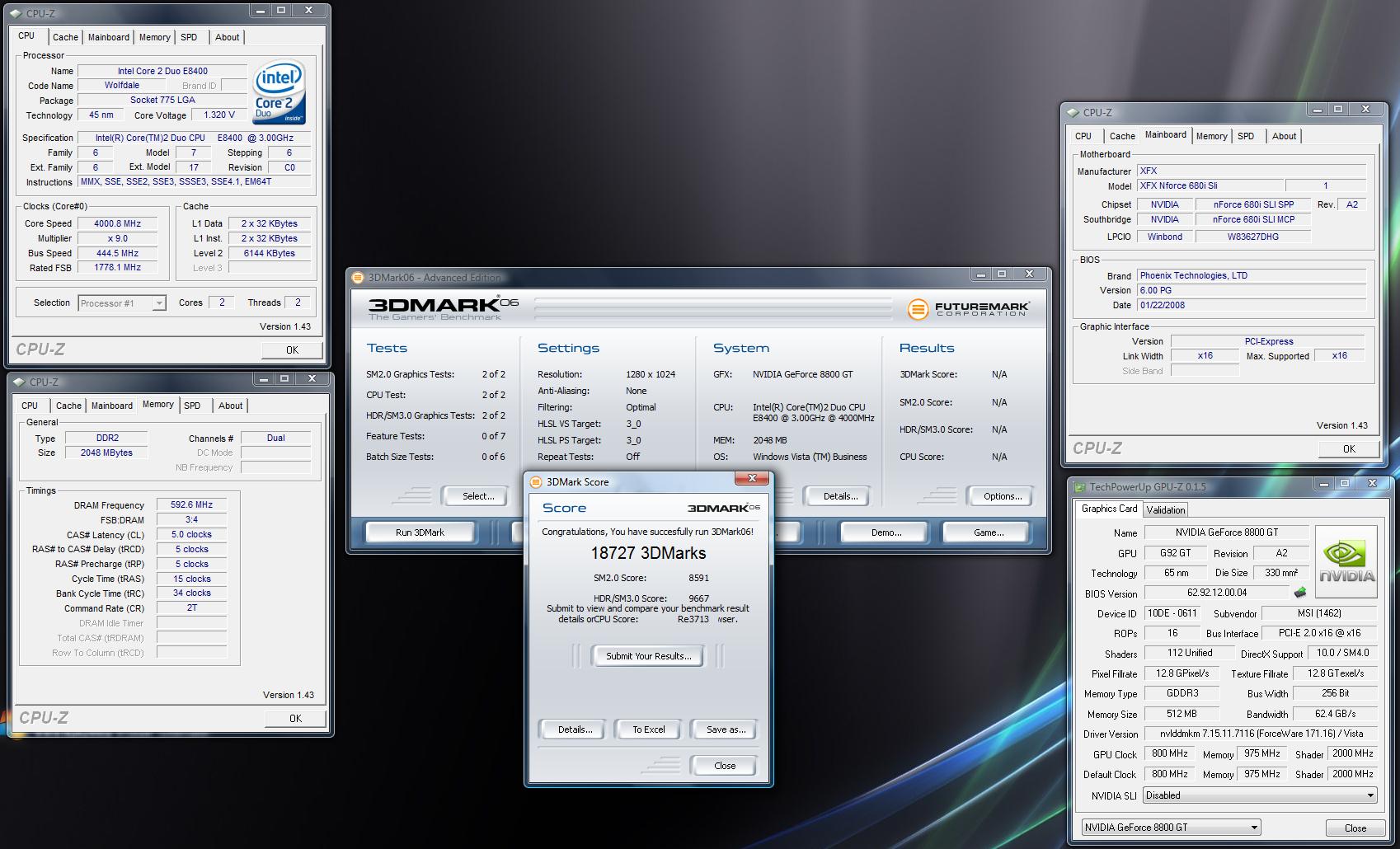The image size is (1400, 849).
Task: Select Graphics Card tab in GPU-Z
Action: pyautogui.click(x=1109, y=509)
